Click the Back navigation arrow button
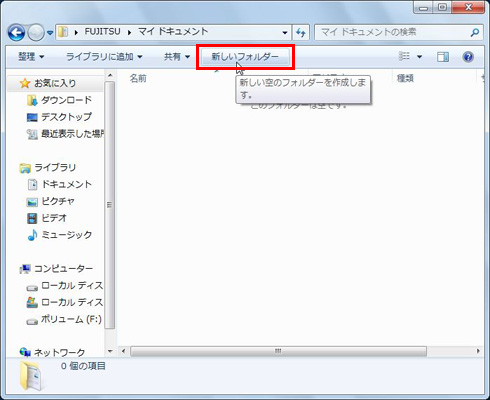 point(16,33)
